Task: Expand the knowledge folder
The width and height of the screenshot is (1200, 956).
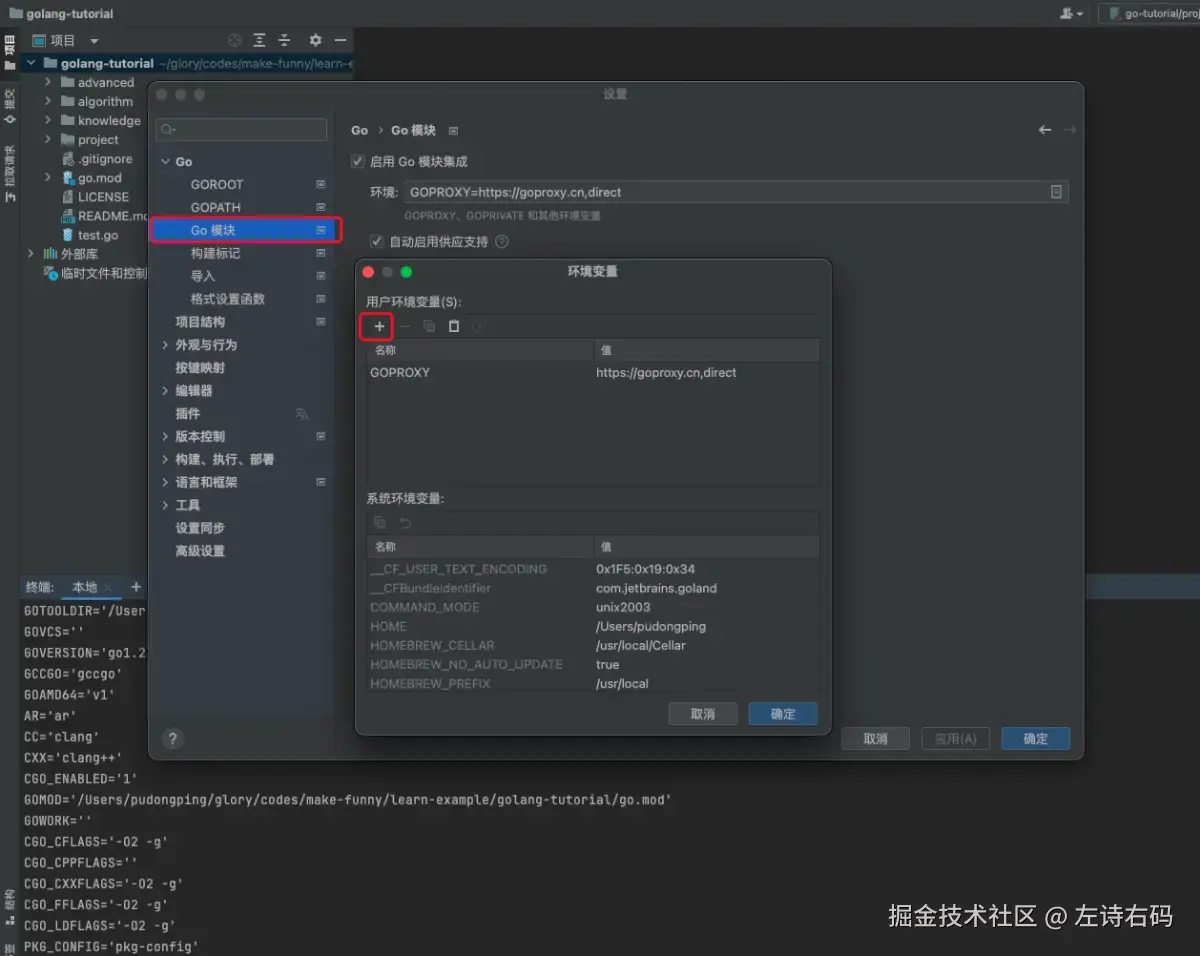Action: 48,120
